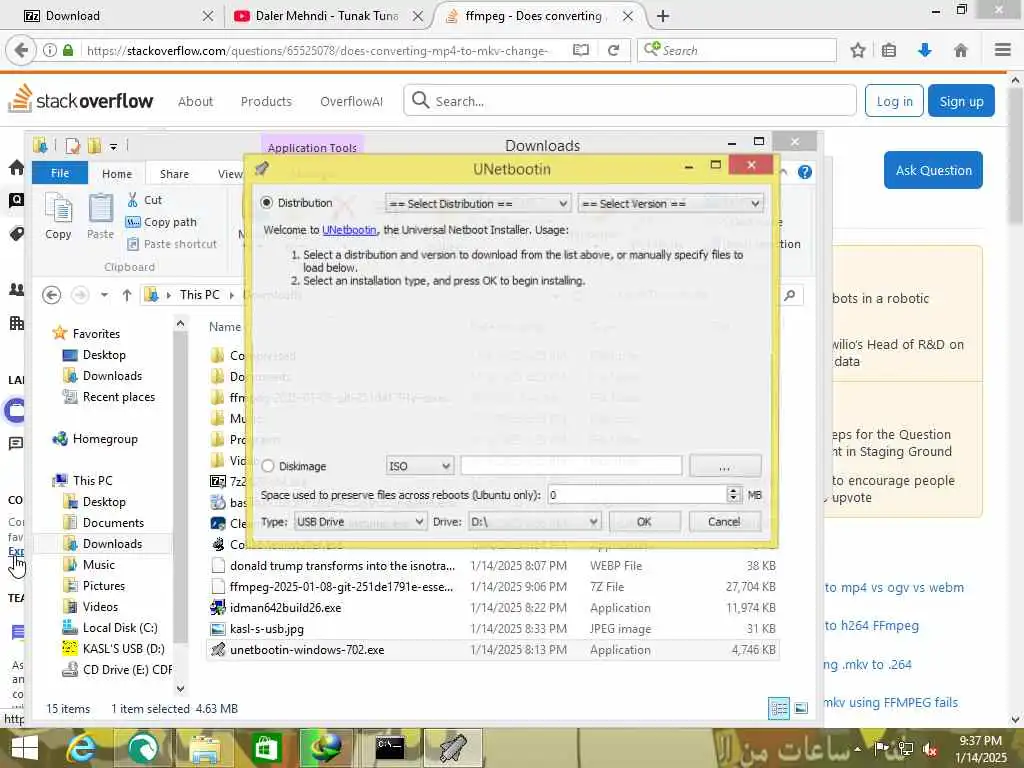Switch to Daler Mehndi YouTube tab
The image size is (1024, 768).
tap(325, 16)
